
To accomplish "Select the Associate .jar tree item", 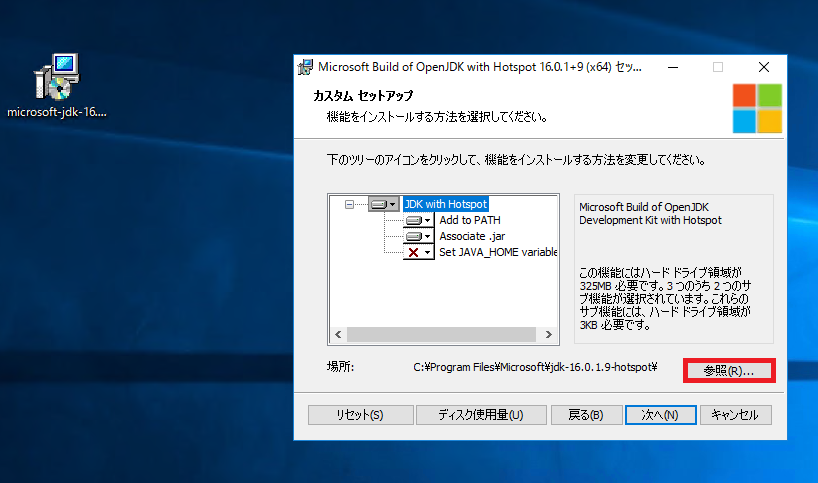I will [x=472, y=236].
